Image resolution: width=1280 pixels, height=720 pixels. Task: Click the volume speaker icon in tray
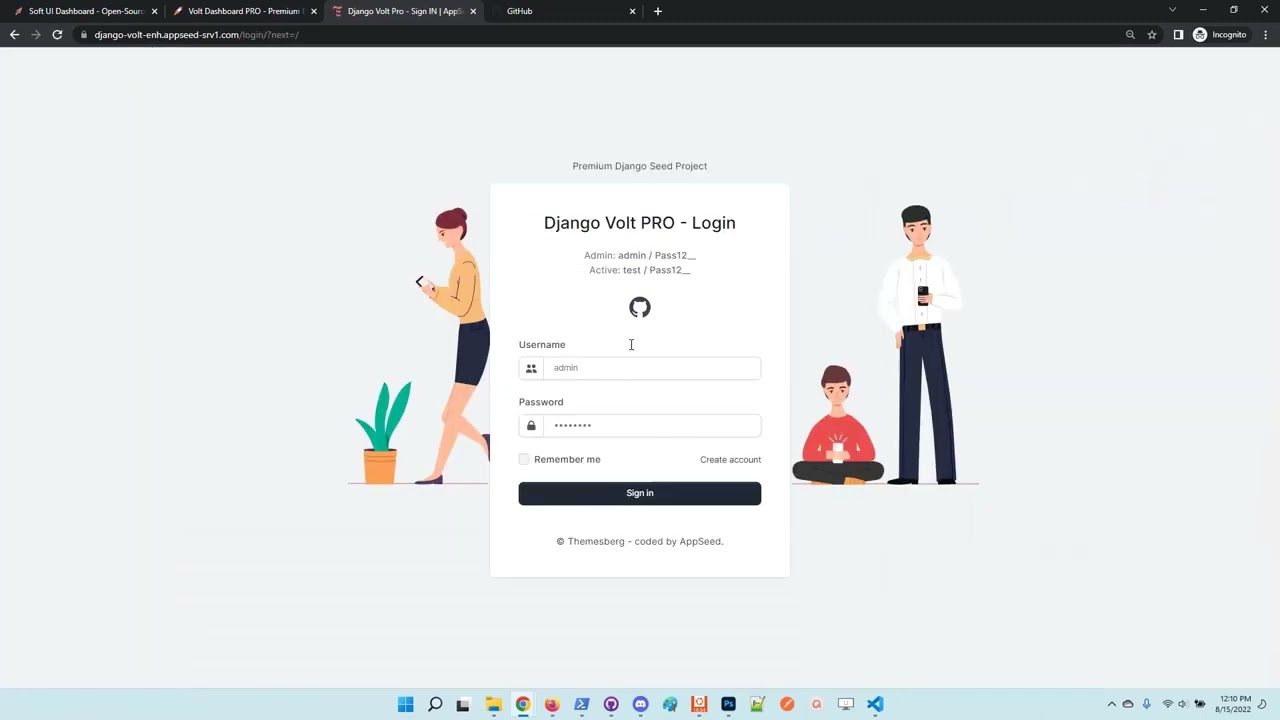click(x=1183, y=704)
